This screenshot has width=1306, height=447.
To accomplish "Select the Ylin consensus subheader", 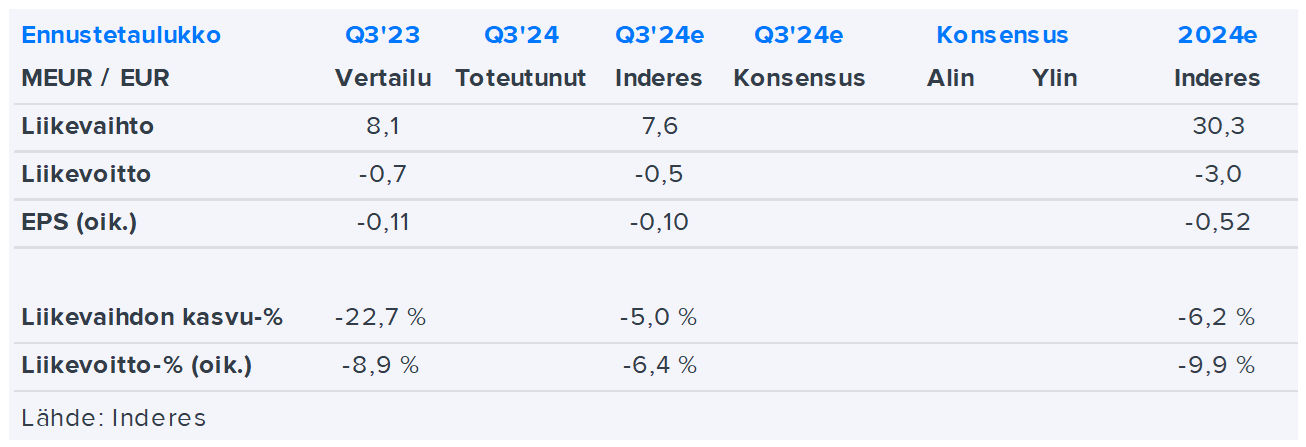I will coord(1055,78).
